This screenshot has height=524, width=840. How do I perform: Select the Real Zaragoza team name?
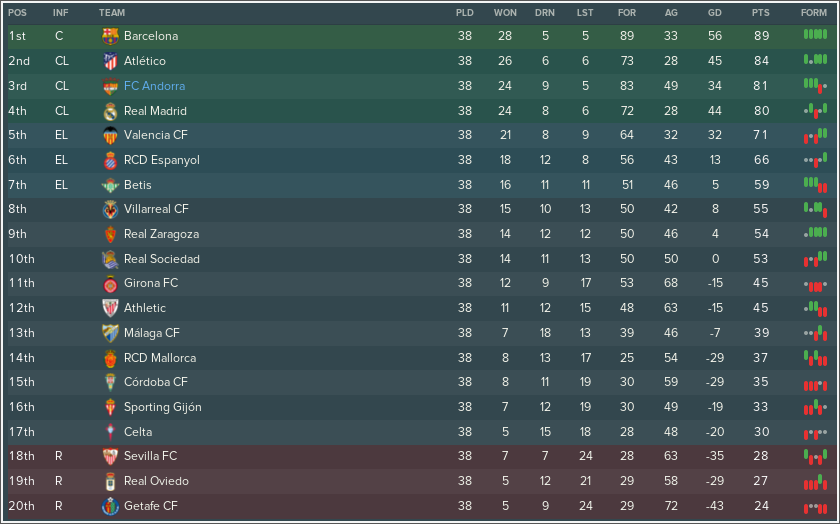pyautogui.click(x=161, y=234)
